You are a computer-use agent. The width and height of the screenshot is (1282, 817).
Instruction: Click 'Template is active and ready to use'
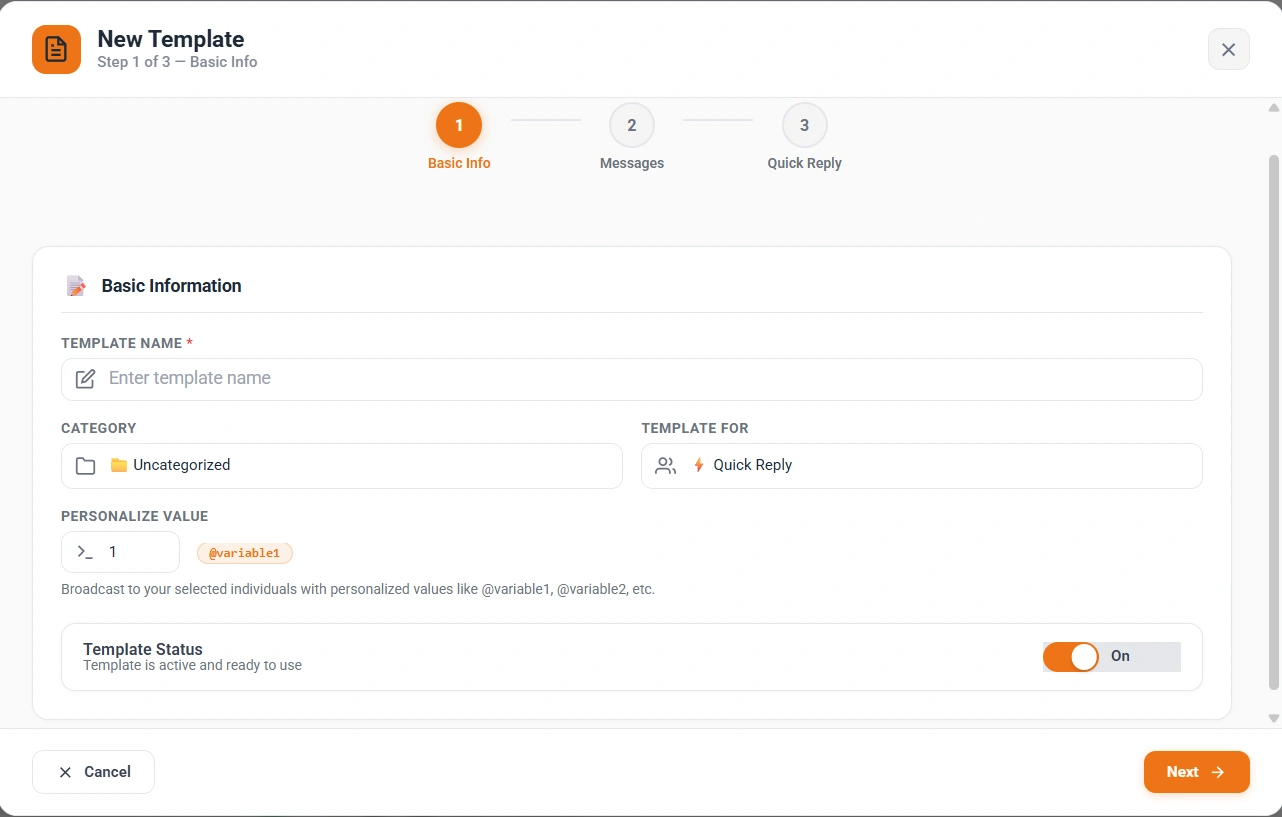click(192, 665)
